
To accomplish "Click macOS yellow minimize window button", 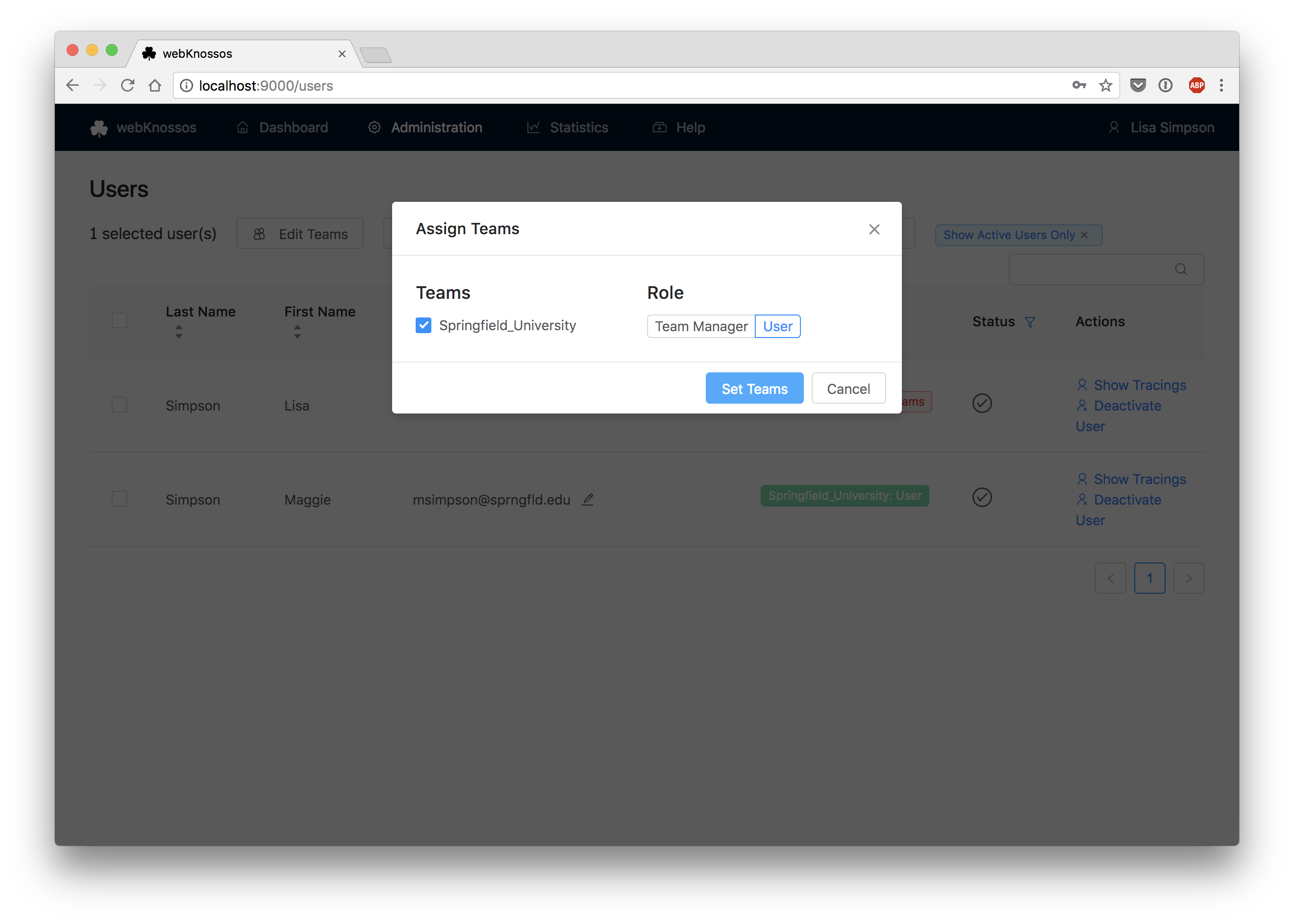I will point(92,50).
